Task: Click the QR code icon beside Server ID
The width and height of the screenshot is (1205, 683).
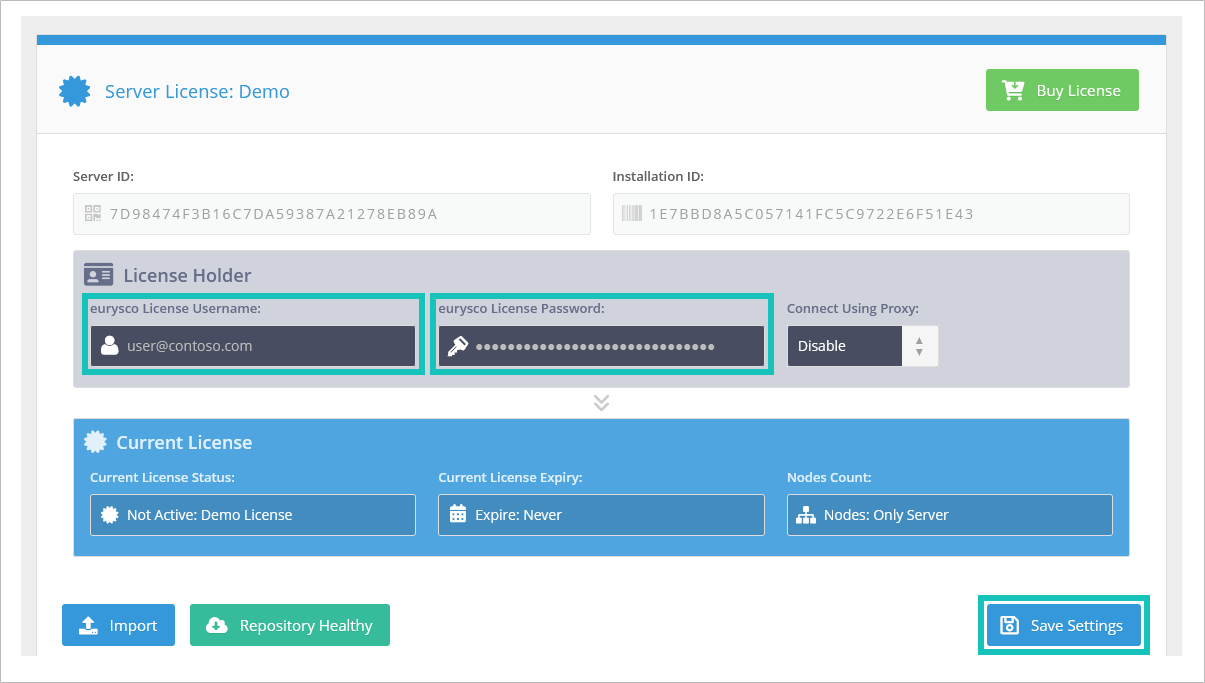Action: pos(93,213)
